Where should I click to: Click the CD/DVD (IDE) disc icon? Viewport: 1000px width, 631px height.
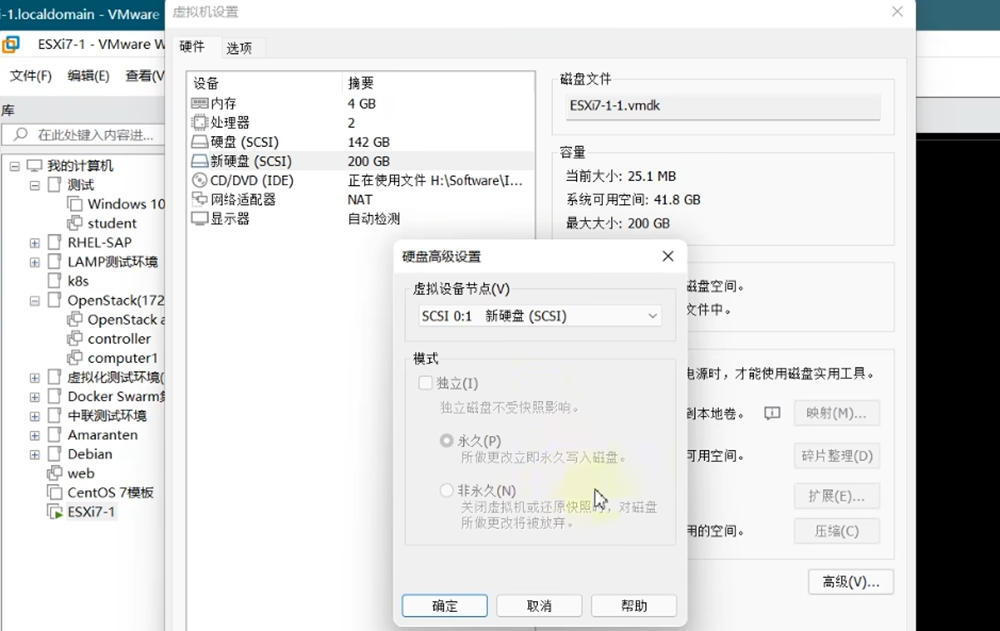point(200,180)
